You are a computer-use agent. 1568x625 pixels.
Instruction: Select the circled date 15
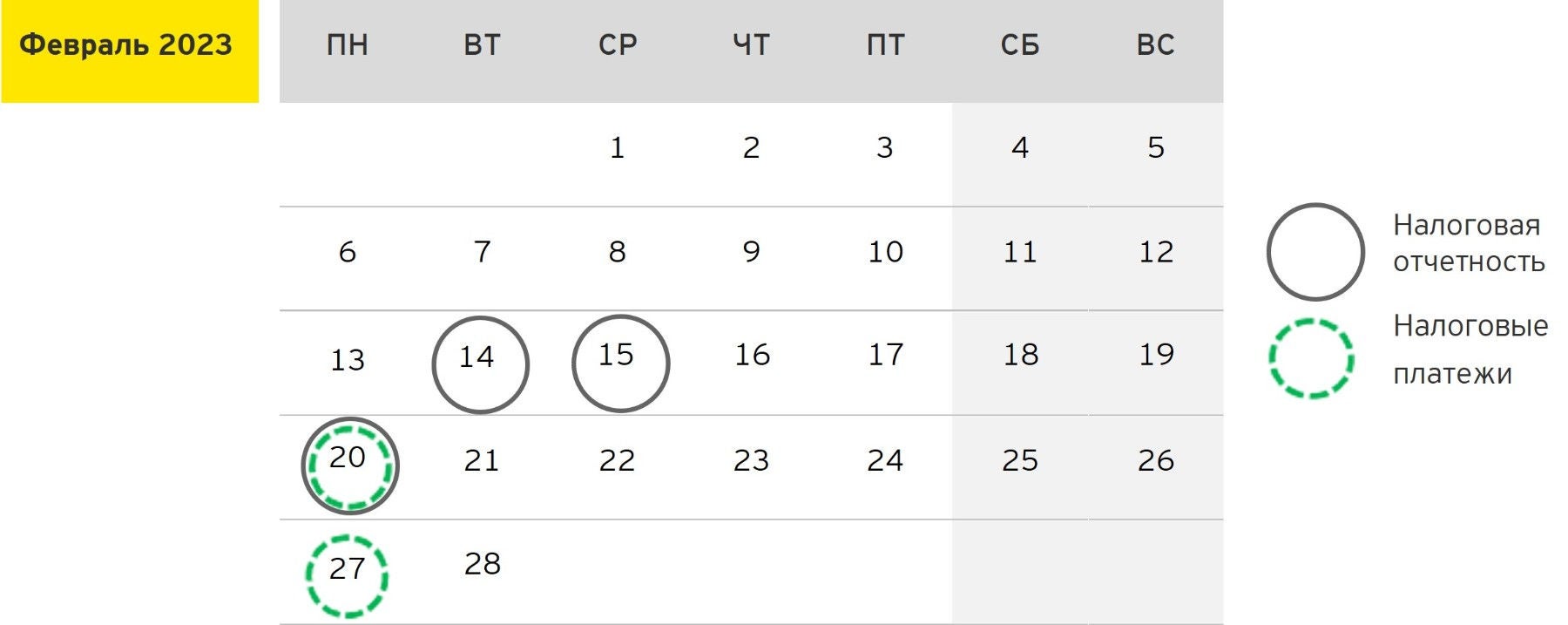point(620,363)
